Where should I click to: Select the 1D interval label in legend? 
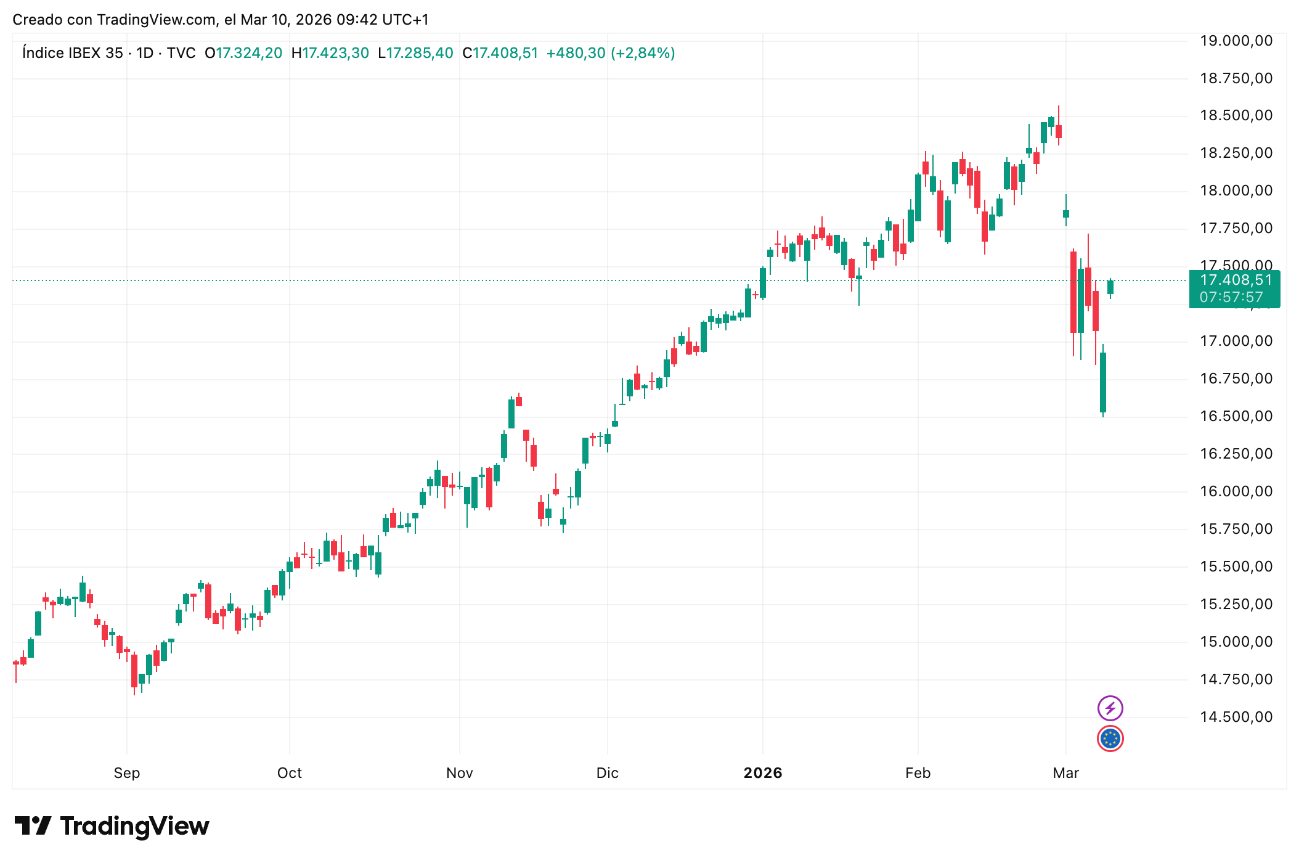click(143, 53)
